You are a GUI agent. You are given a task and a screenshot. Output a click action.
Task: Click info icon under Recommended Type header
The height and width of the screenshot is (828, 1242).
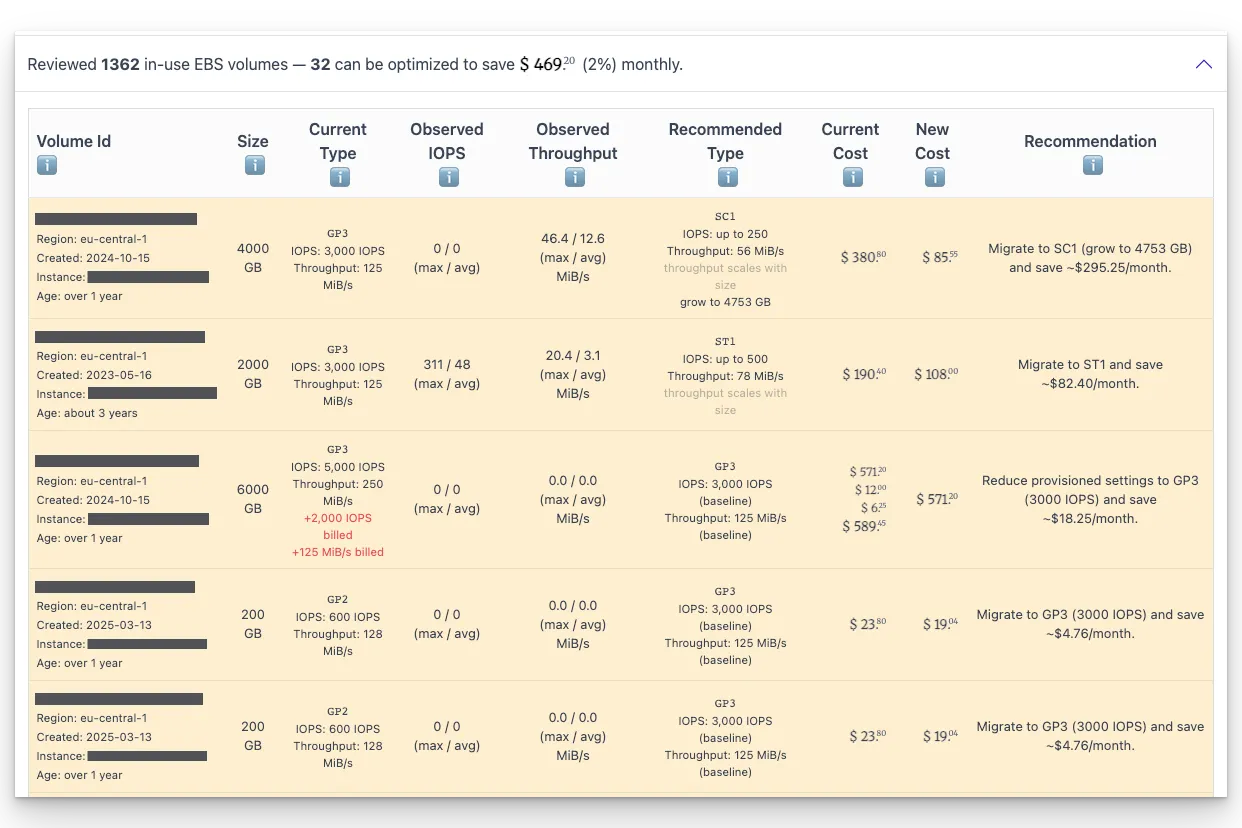727,177
